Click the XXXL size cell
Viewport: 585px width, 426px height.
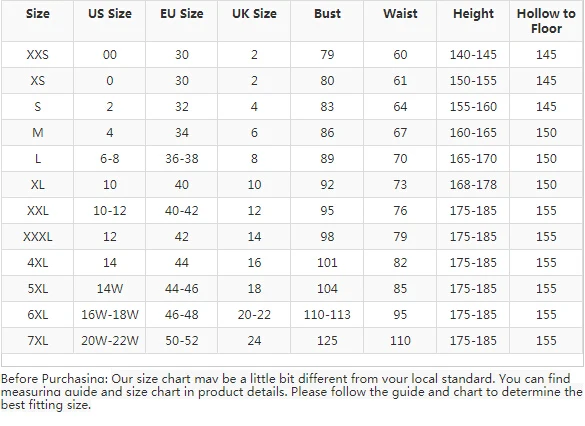click(x=38, y=237)
